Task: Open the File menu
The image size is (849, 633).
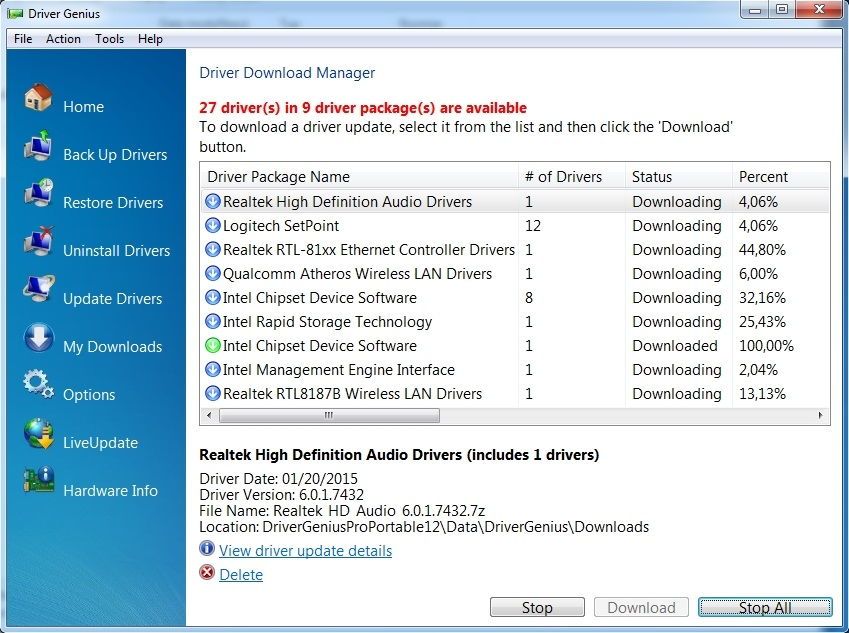Action: pos(23,39)
